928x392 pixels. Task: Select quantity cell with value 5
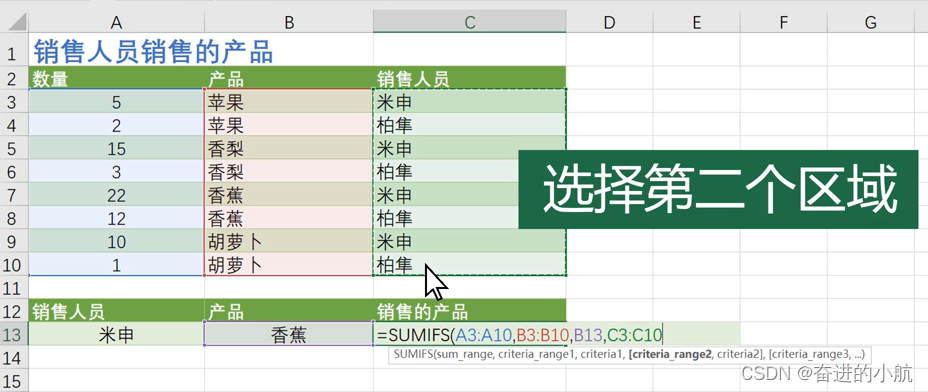[117, 102]
